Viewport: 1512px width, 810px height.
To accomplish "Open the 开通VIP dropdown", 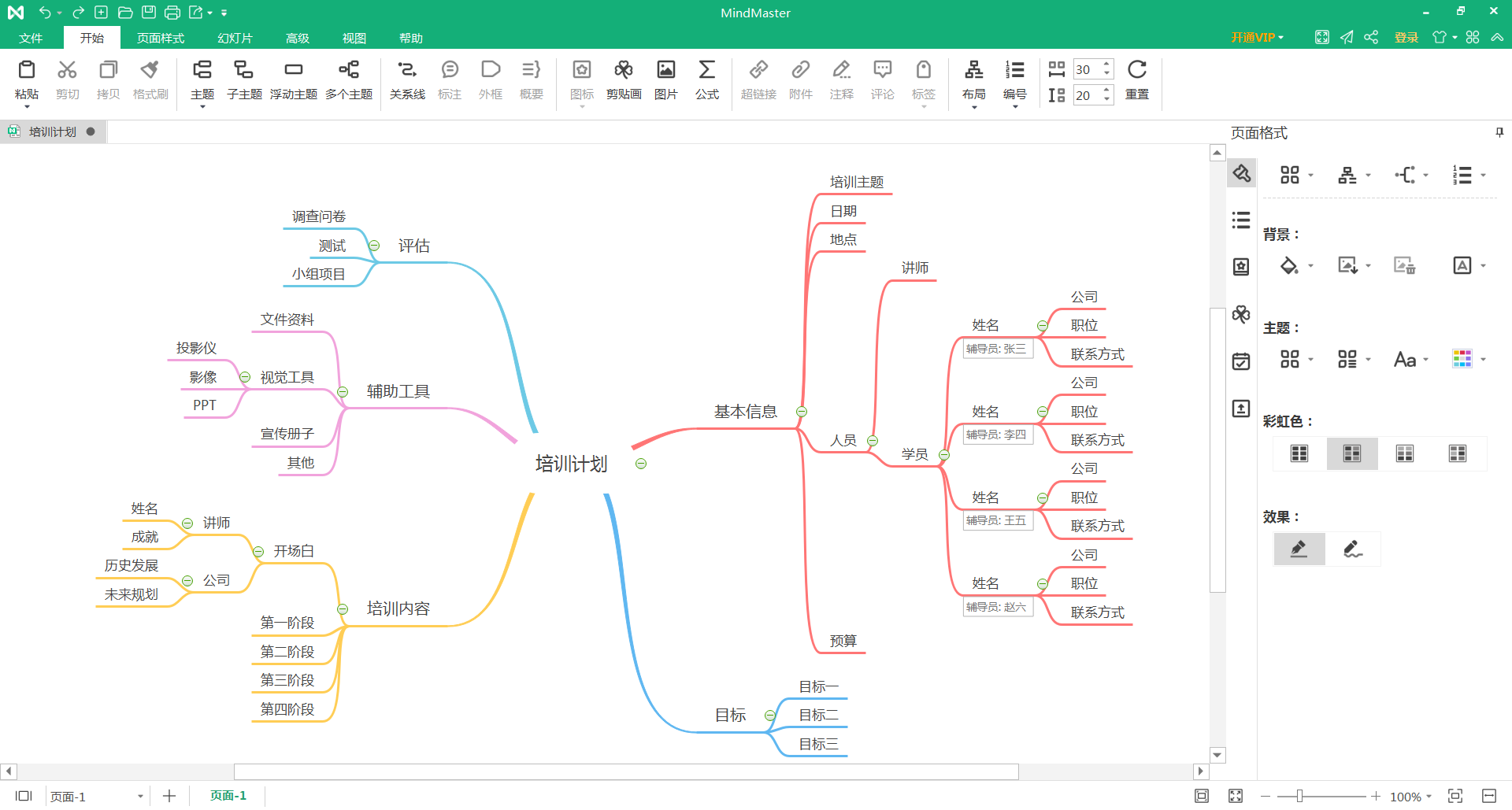I will [x=1258, y=38].
